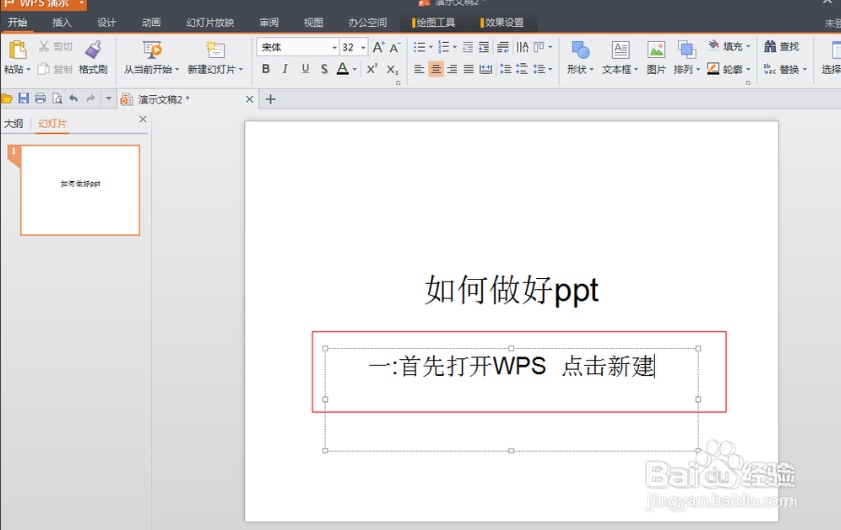
Task: Expand the Replace (替换) dropdown
Action: (805, 69)
